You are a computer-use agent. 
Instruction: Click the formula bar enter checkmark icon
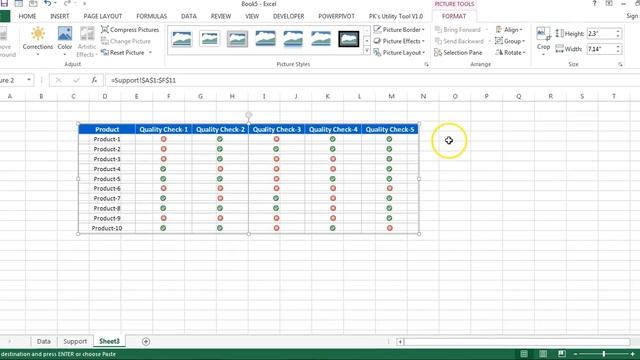(x=76, y=80)
